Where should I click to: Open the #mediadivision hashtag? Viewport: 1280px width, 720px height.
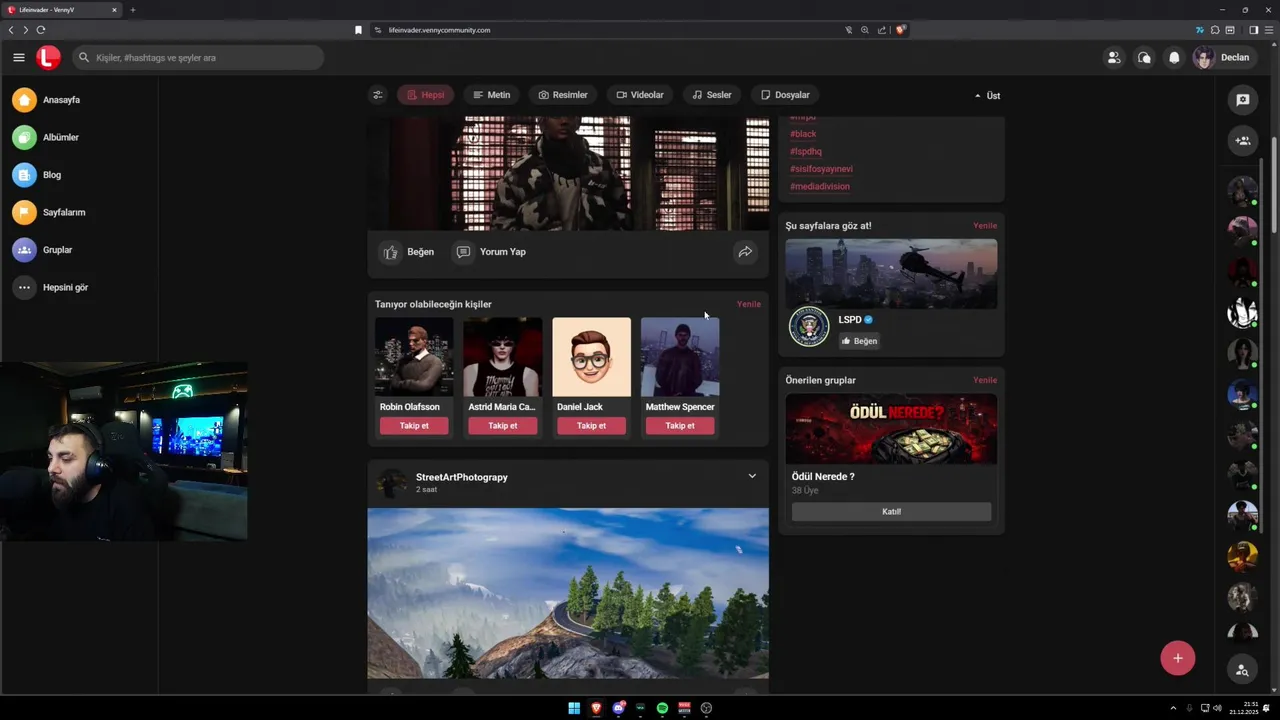pos(820,186)
